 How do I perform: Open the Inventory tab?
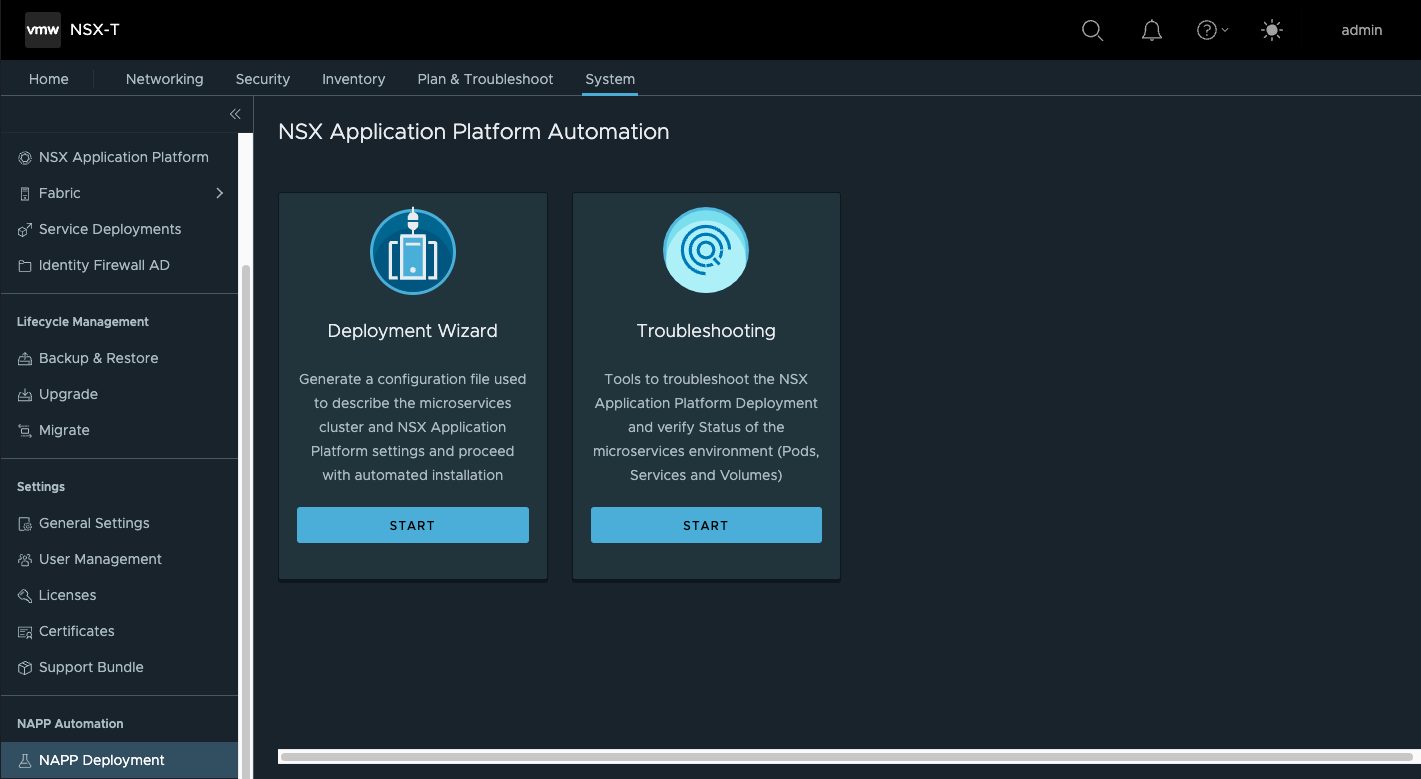coord(354,79)
